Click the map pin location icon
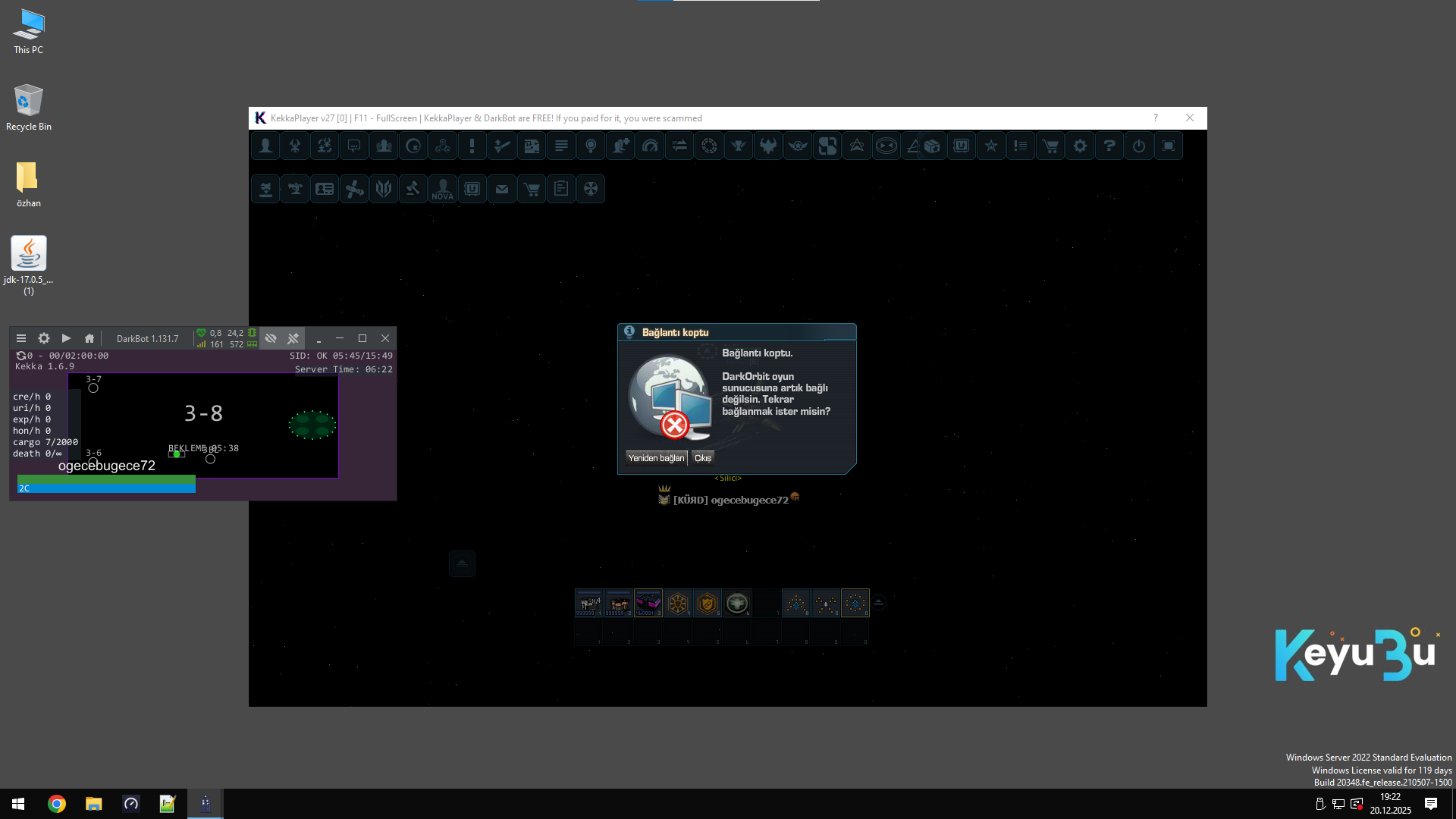The height and width of the screenshot is (819, 1456). coord(591,146)
